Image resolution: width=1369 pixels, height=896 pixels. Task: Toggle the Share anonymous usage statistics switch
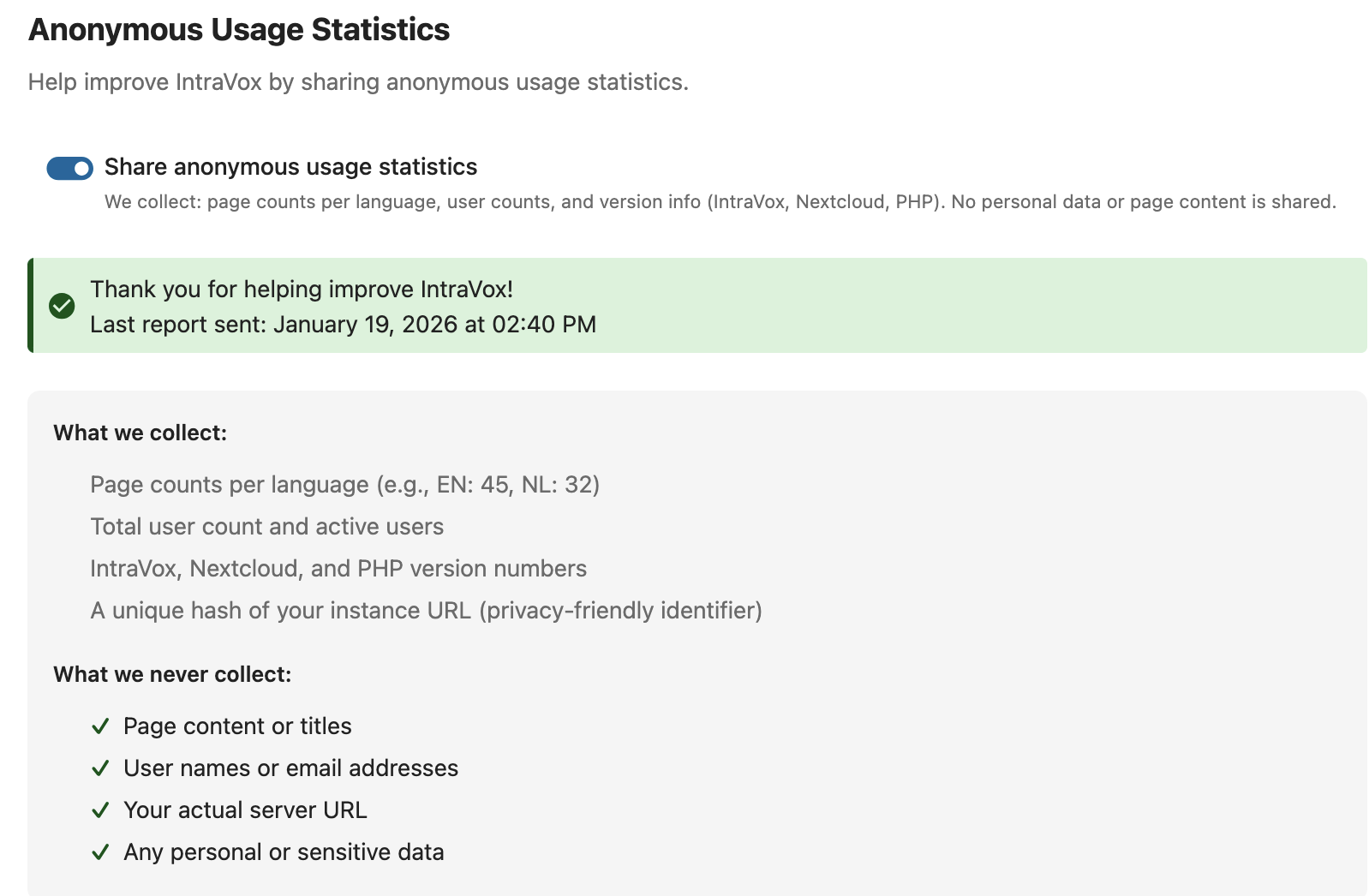69,168
